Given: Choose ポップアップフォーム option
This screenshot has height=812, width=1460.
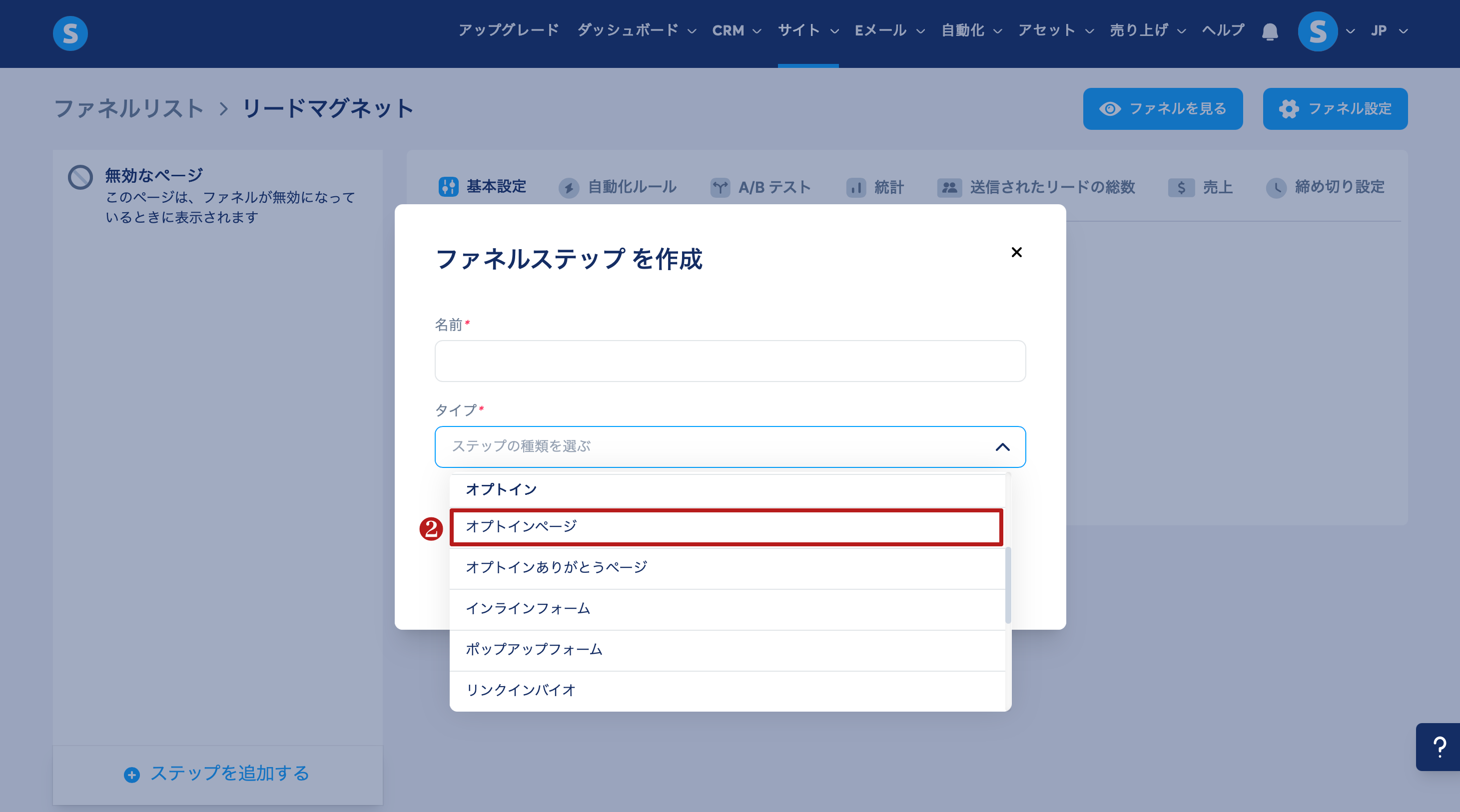Looking at the screenshot, I should tap(727, 650).
